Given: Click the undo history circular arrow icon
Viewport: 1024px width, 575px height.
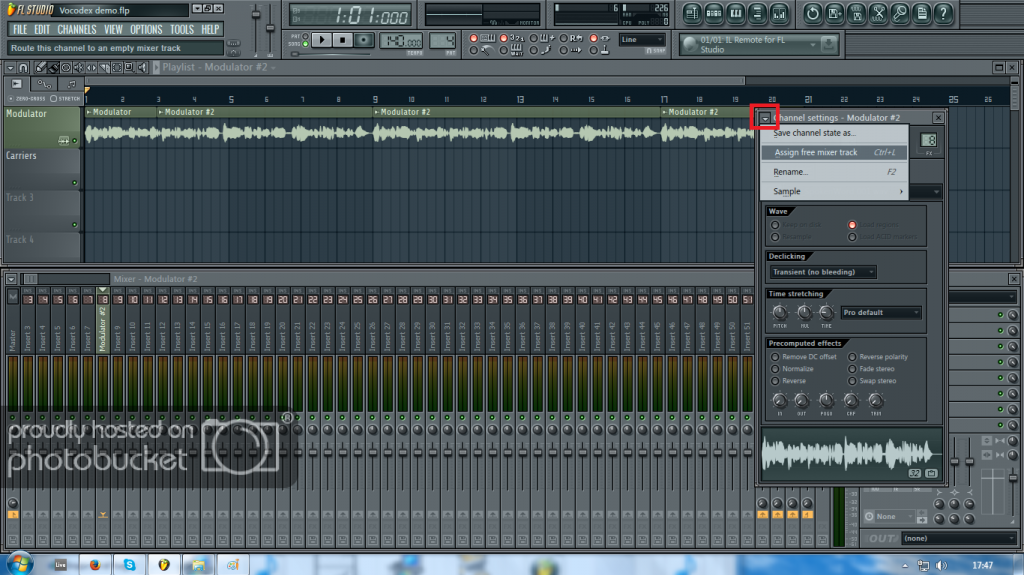Looking at the screenshot, I should 812,13.
